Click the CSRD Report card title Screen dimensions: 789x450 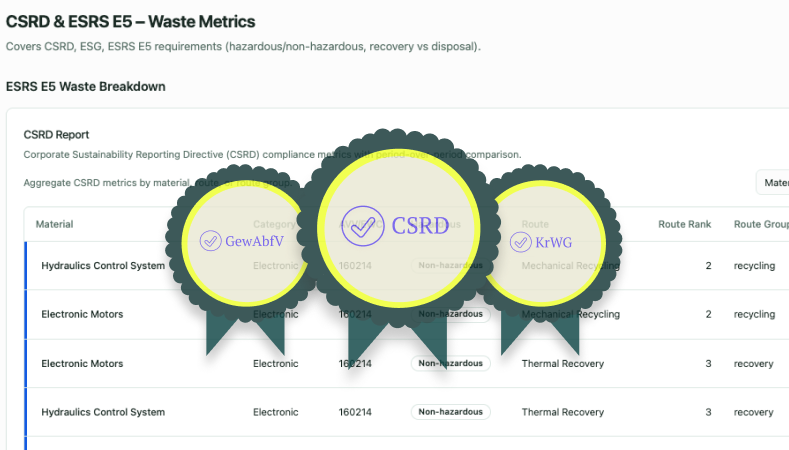[56, 134]
